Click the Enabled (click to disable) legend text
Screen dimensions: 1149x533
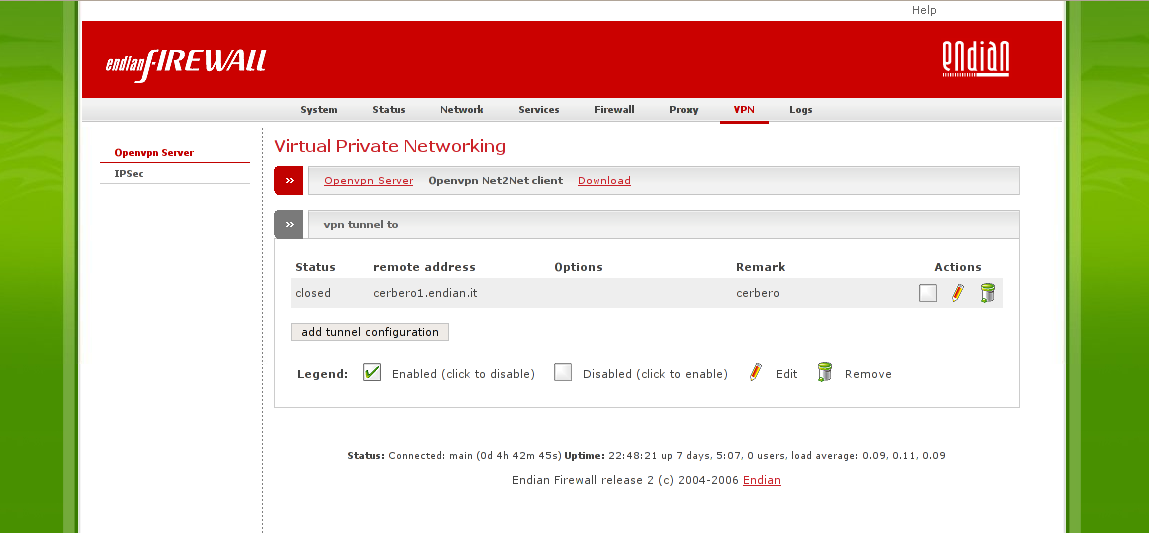click(x=463, y=374)
